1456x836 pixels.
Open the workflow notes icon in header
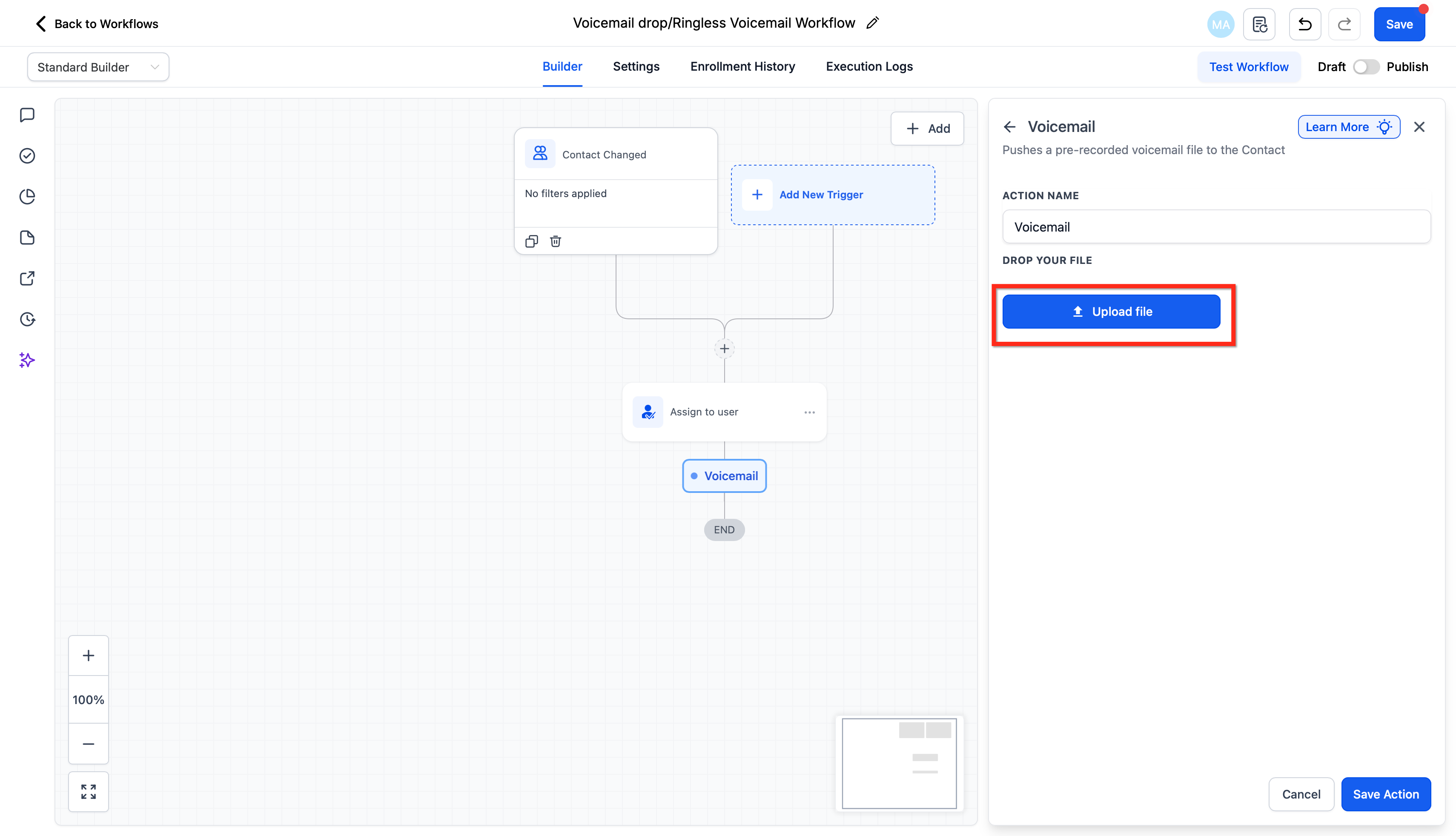click(1259, 24)
